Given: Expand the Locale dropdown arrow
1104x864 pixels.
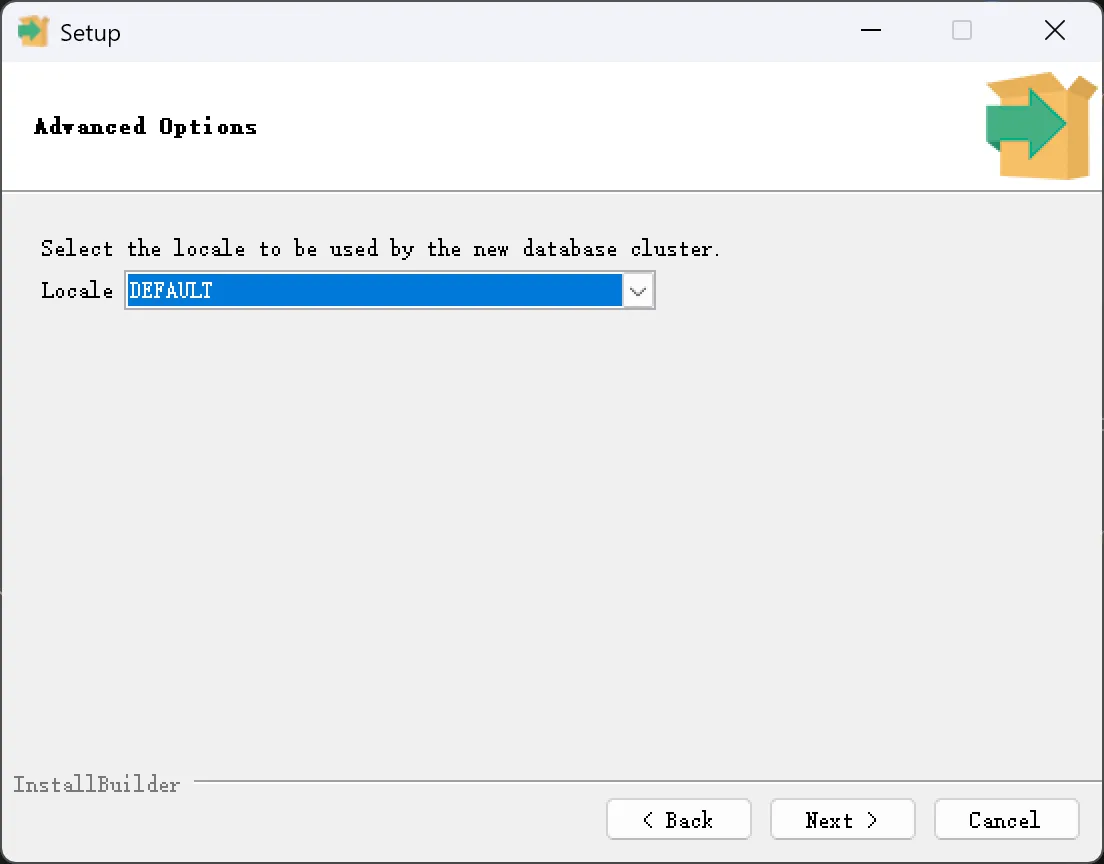Looking at the screenshot, I should click(x=638, y=290).
